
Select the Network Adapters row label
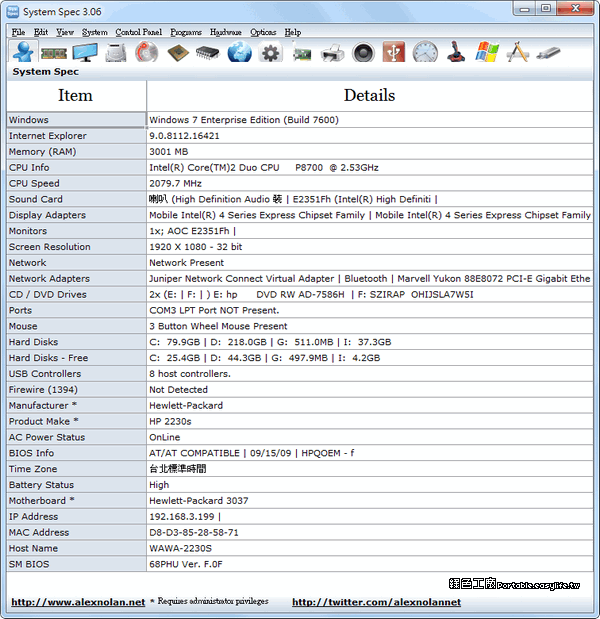76,279
